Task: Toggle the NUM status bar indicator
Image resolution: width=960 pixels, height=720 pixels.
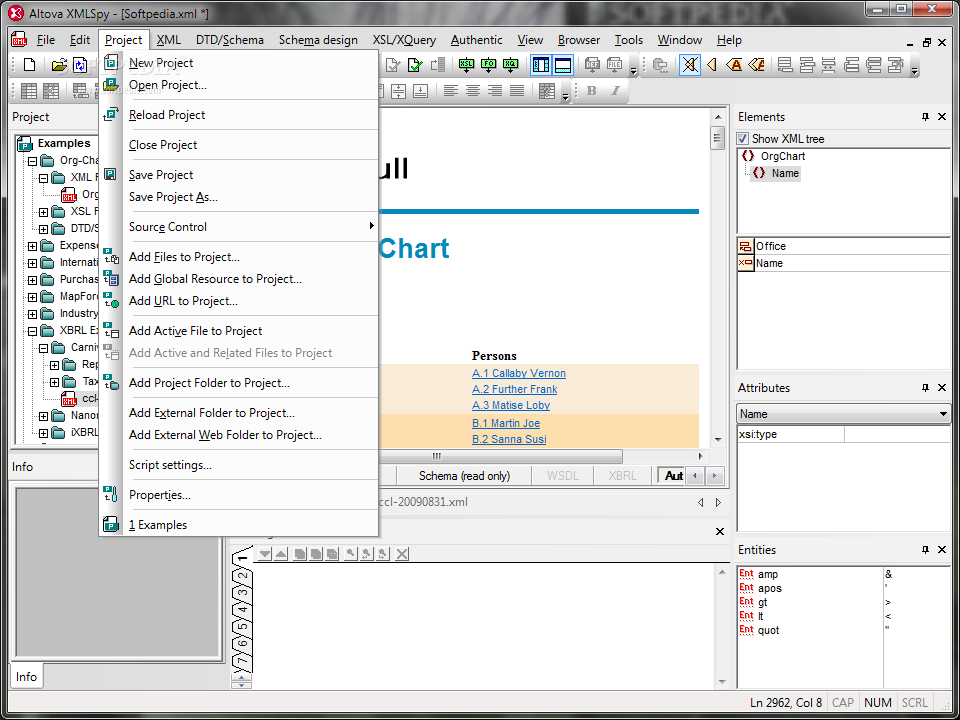Action: [x=877, y=703]
